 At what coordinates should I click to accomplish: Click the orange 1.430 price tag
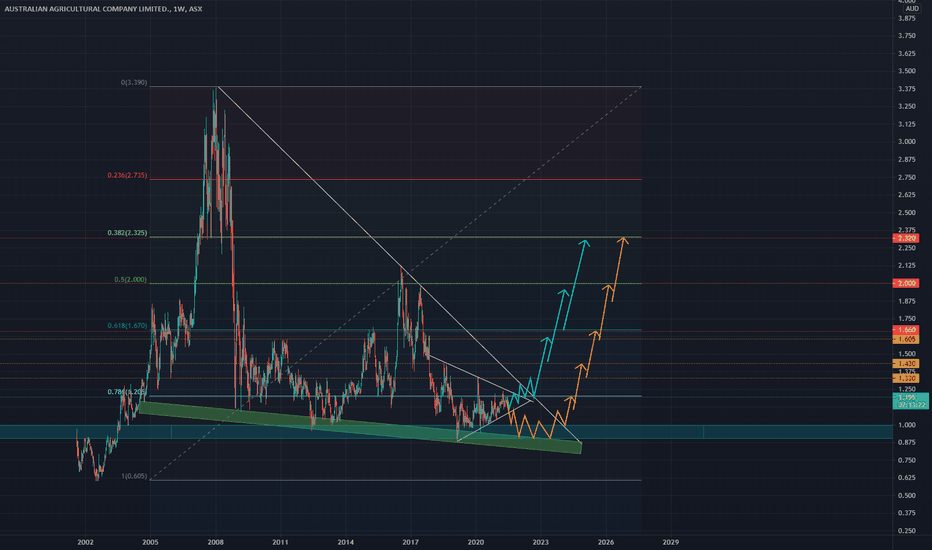[906, 363]
